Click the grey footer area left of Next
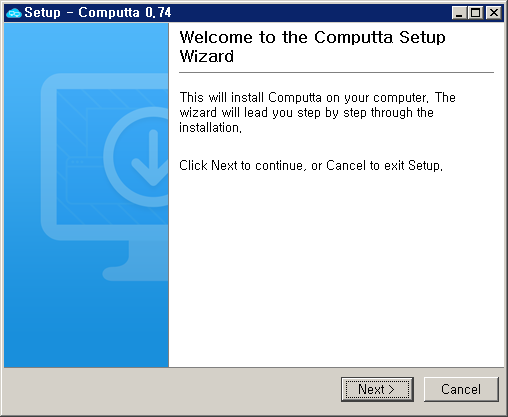The width and height of the screenshot is (508, 417). click(170, 389)
